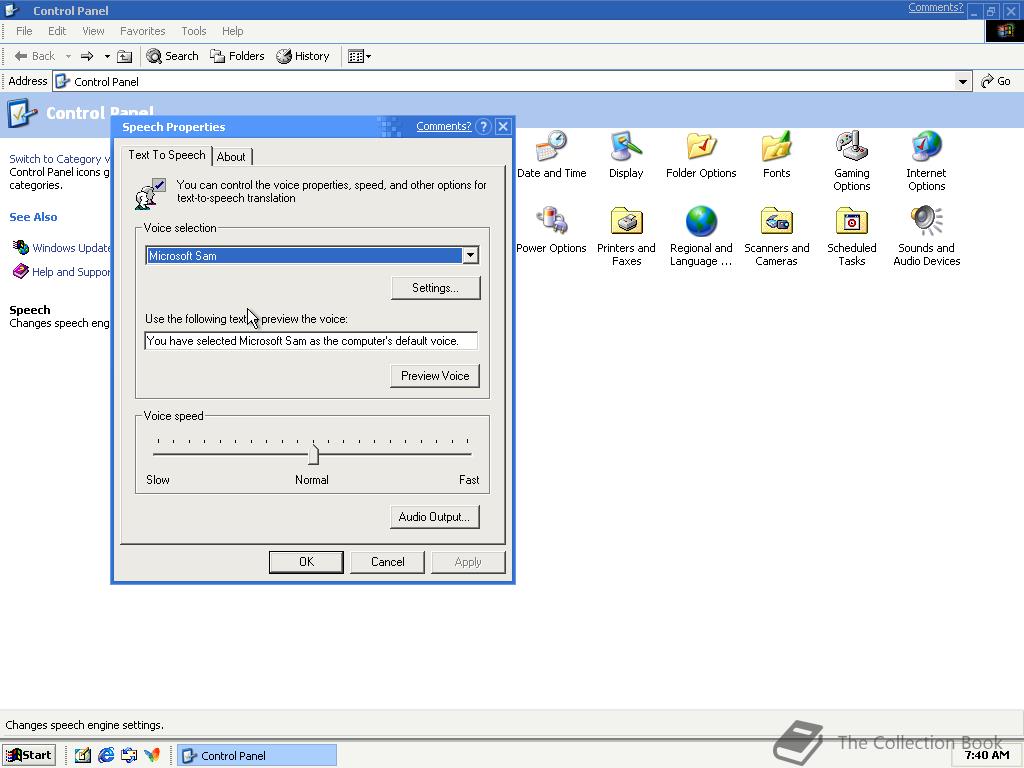Click the Search toolbar button

(172, 56)
